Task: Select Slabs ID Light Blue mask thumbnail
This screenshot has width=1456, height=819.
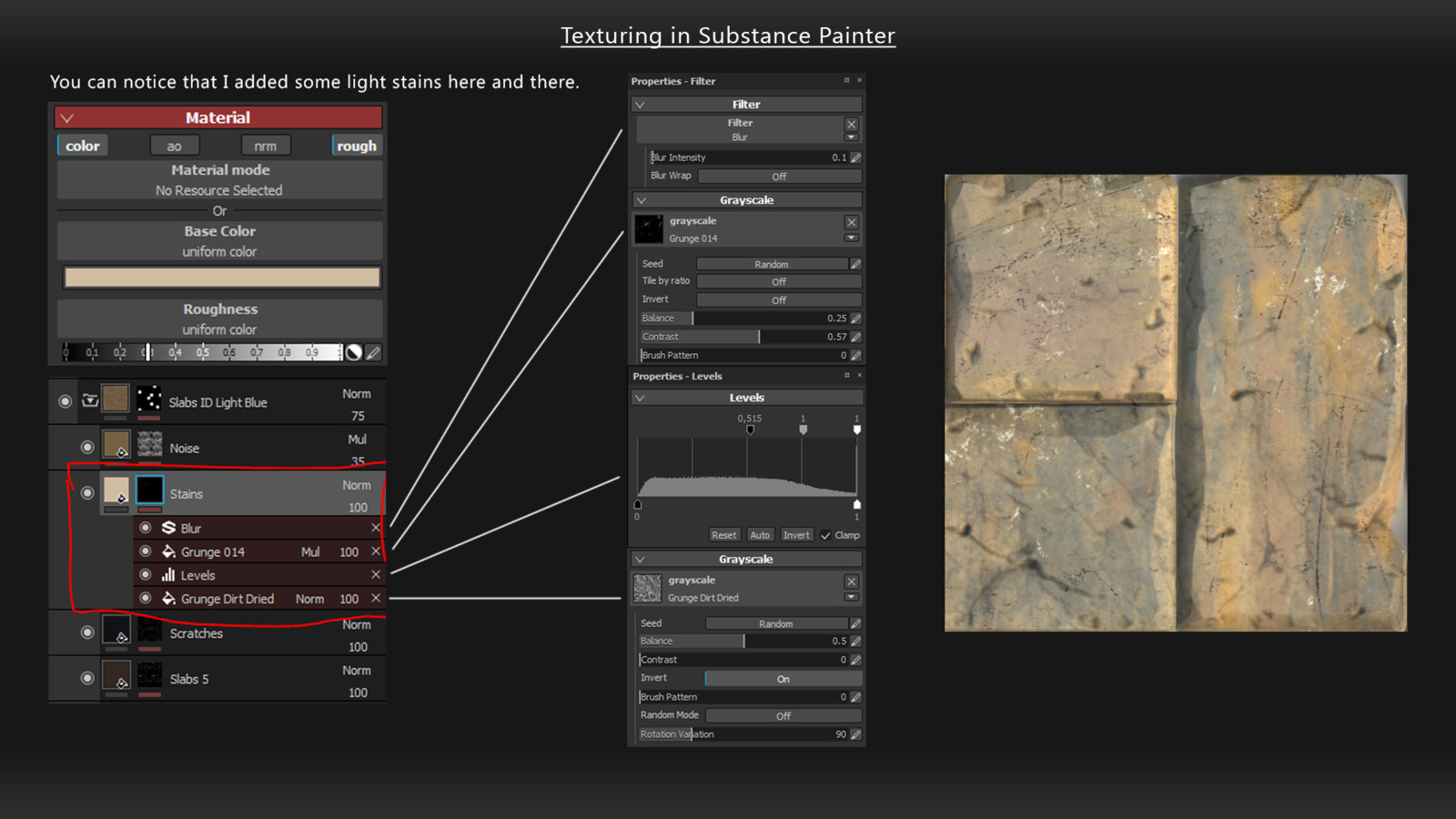Action: pyautogui.click(x=149, y=399)
